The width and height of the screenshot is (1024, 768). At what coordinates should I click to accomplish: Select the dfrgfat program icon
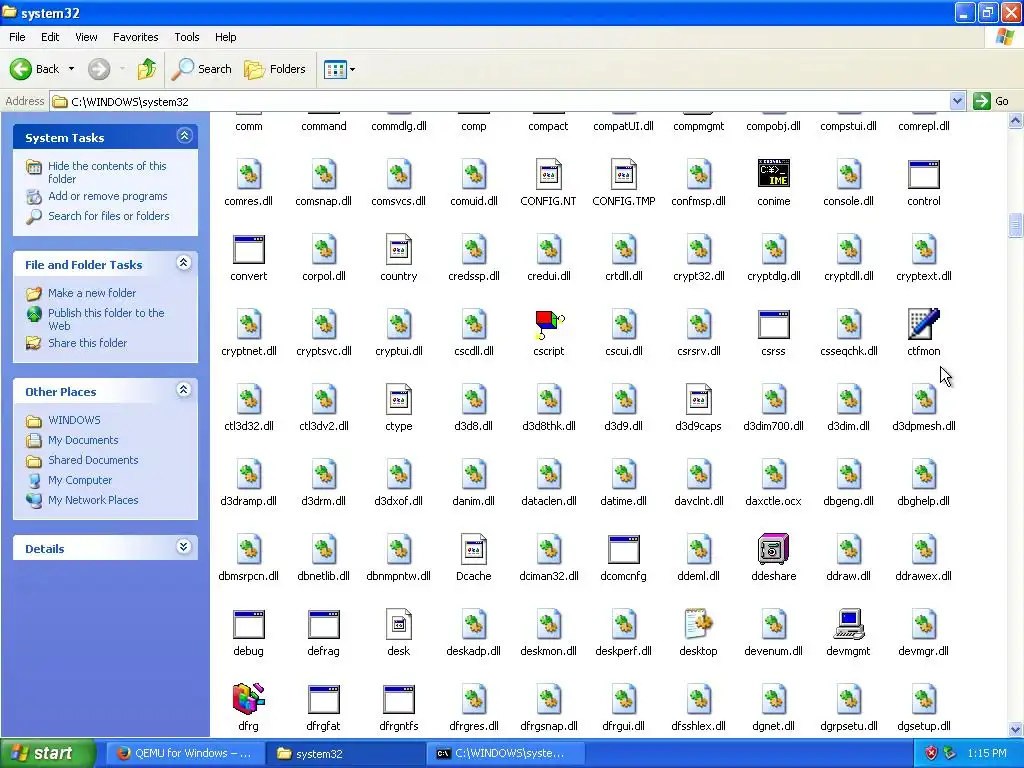[x=324, y=699]
